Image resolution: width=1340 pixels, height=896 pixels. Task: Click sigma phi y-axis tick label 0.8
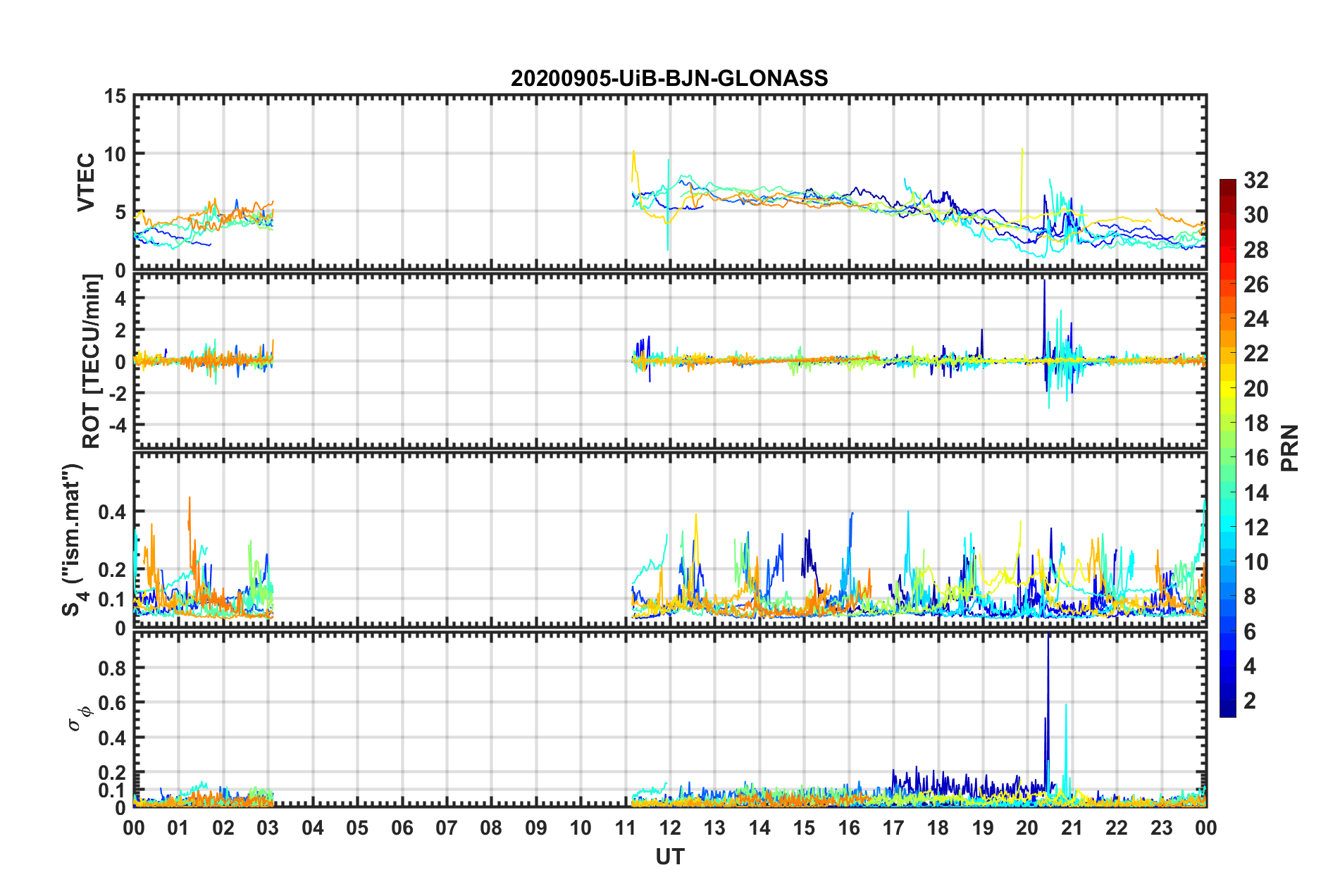tap(113, 668)
